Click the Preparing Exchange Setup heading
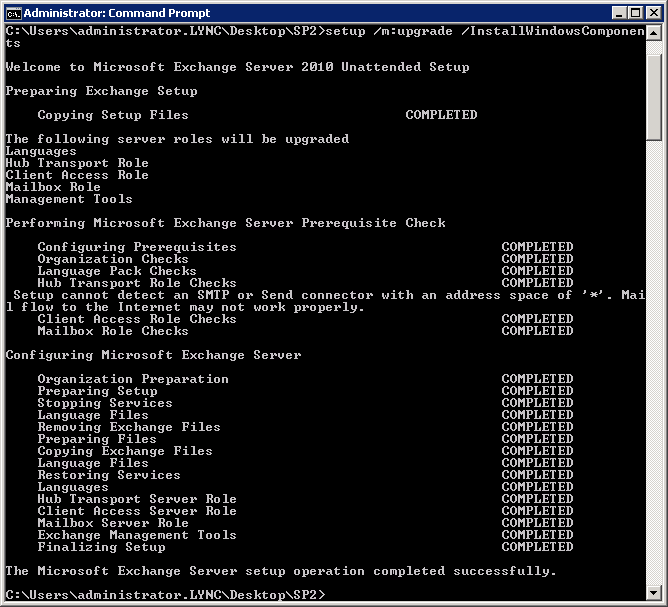Viewport: 668px width, 607px height. click(101, 91)
